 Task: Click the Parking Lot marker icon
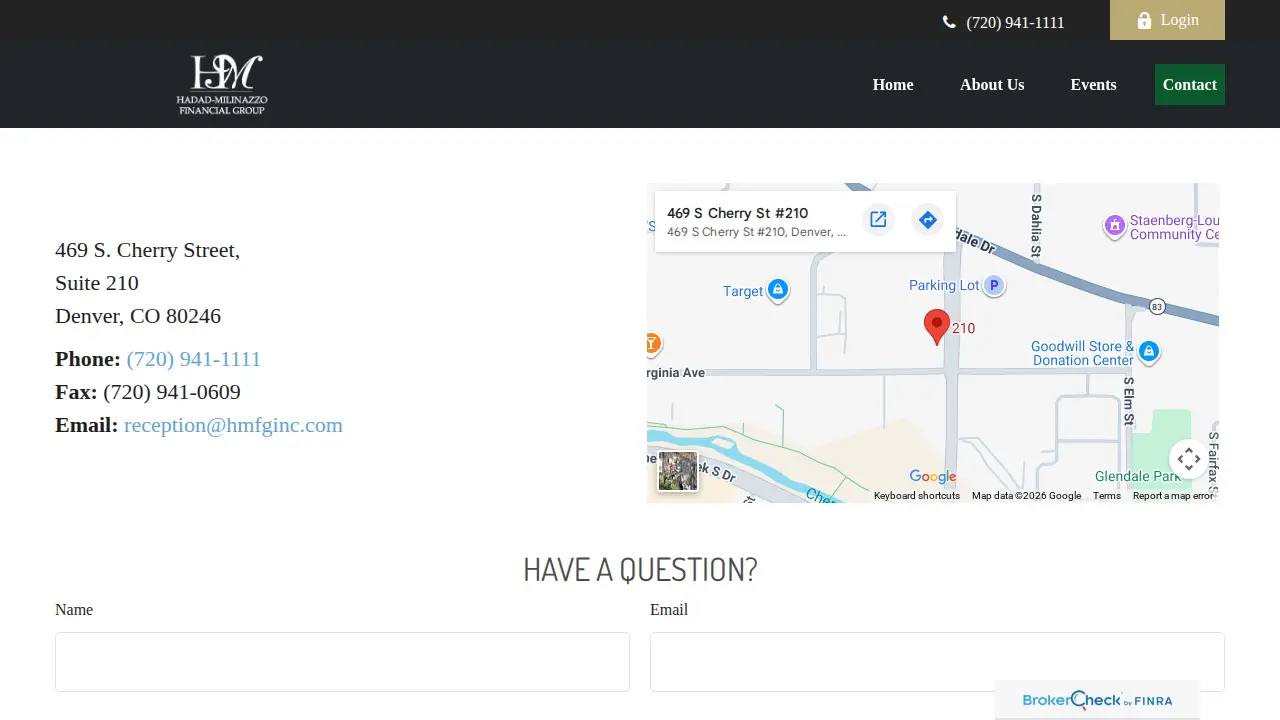click(994, 286)
